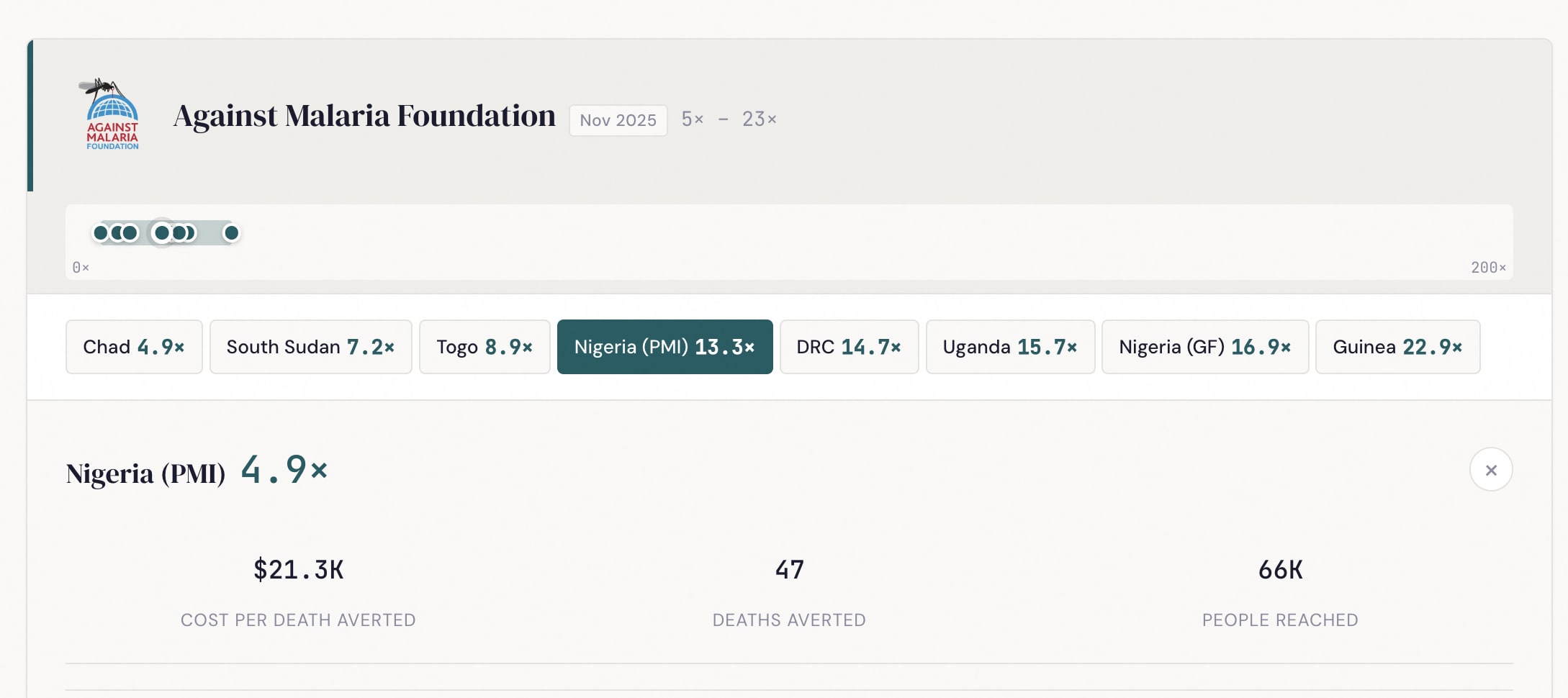The width and height of the screenshot is (1568, 698).
Task: Select the Nigeria (PMI) 13.3× tab
Action: tap(664, 347)
